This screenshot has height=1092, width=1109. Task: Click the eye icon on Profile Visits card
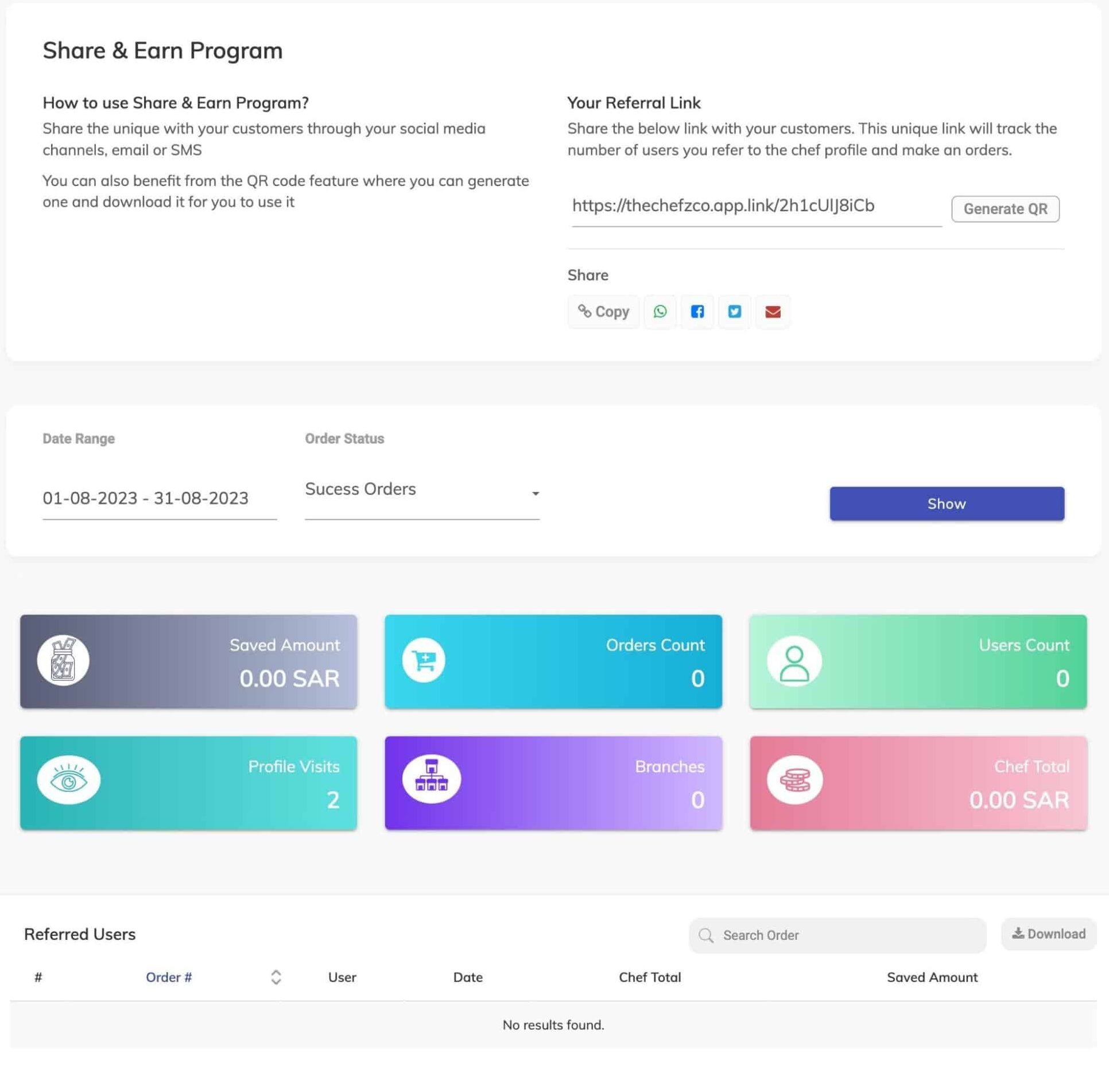tap(69, 779)
